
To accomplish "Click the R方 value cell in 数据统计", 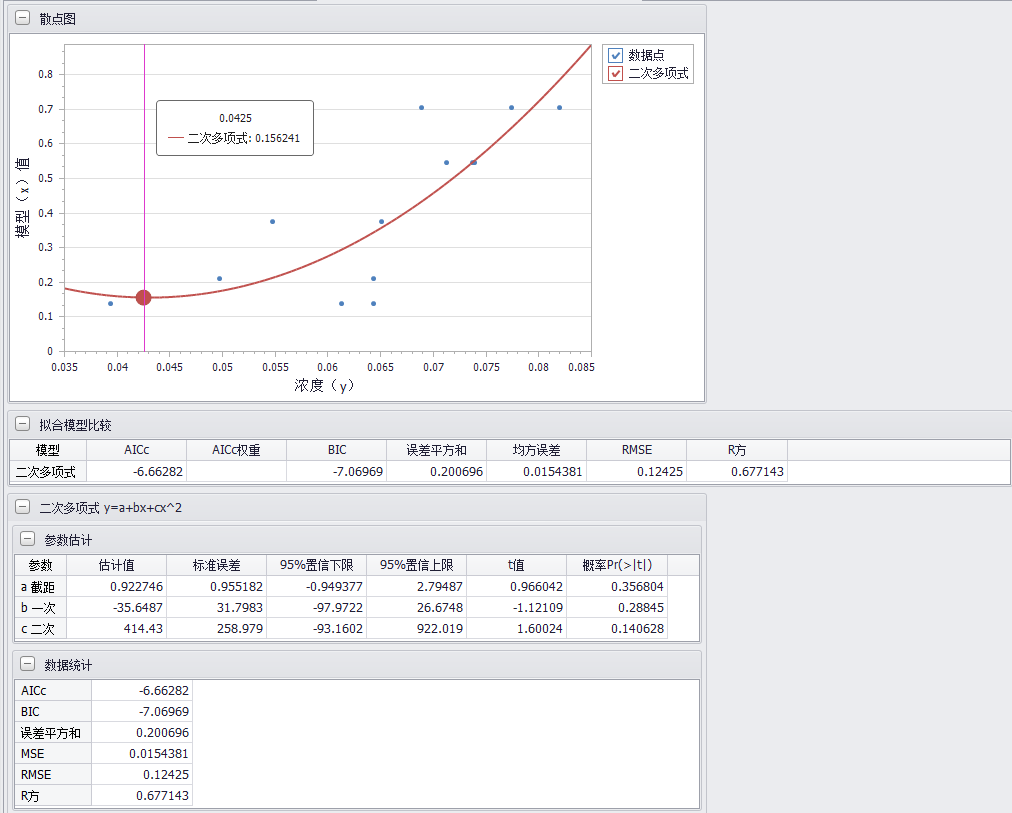I will pos(141,796).
